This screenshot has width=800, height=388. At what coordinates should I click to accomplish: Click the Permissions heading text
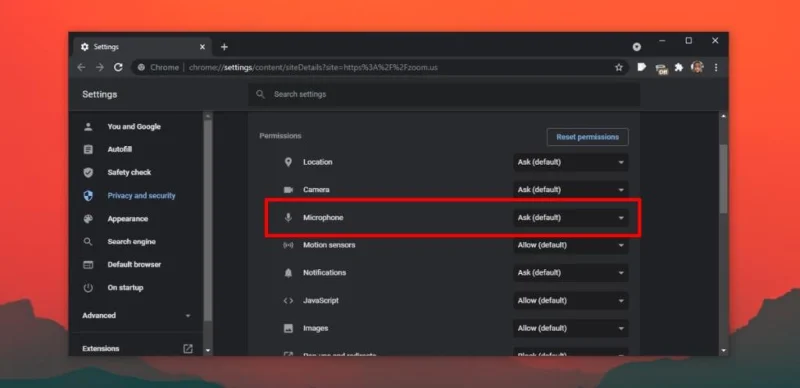280,136
